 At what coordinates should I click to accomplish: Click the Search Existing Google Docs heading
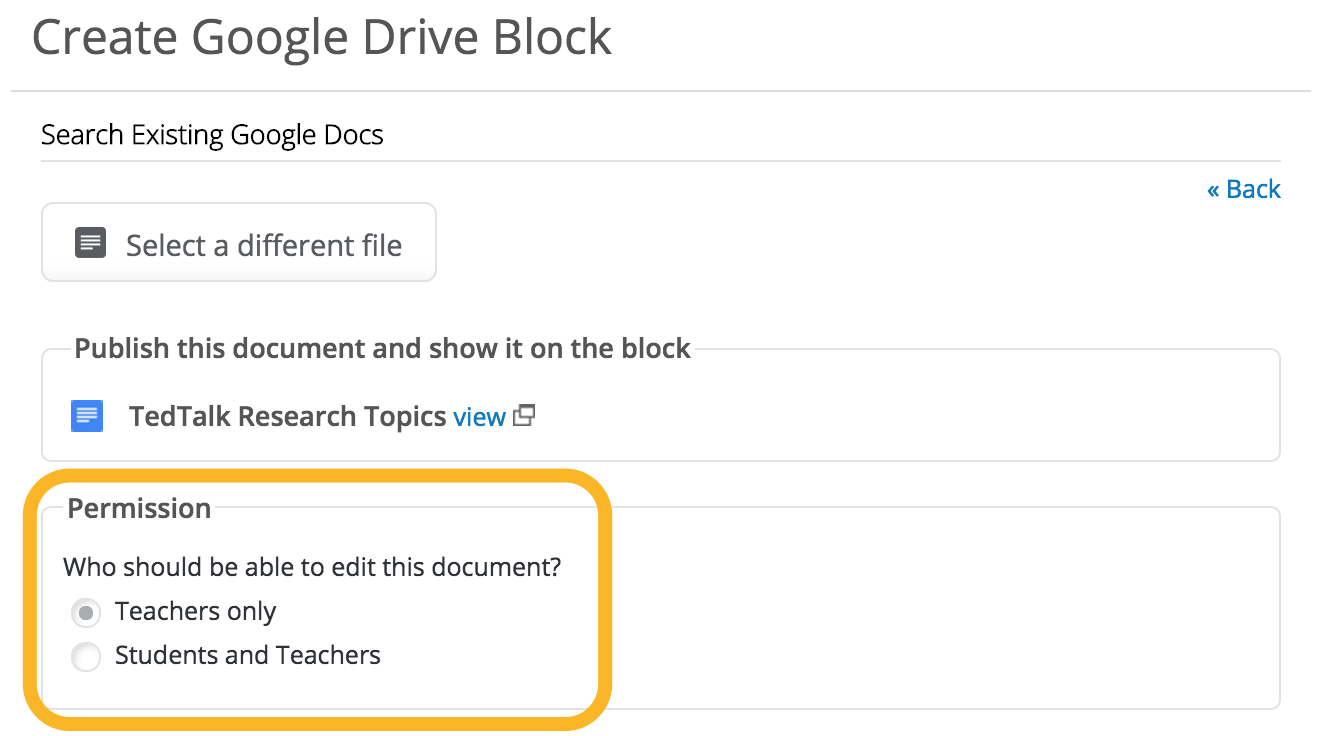pyautogui.click(x=212, y=135)
